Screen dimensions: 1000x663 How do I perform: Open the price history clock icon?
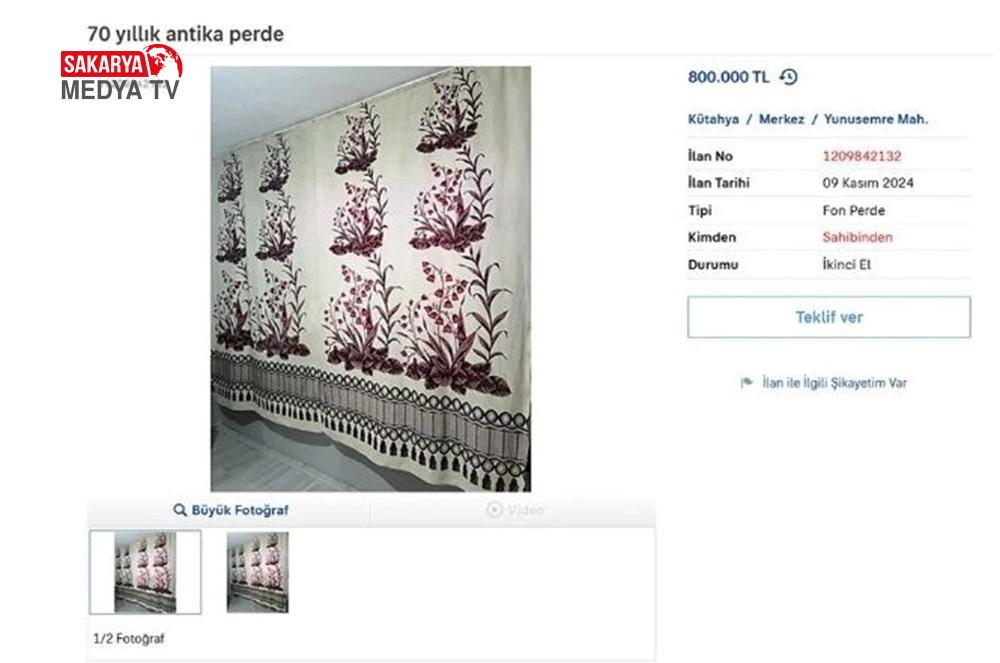pyautogui.click(x=789, y=77)
